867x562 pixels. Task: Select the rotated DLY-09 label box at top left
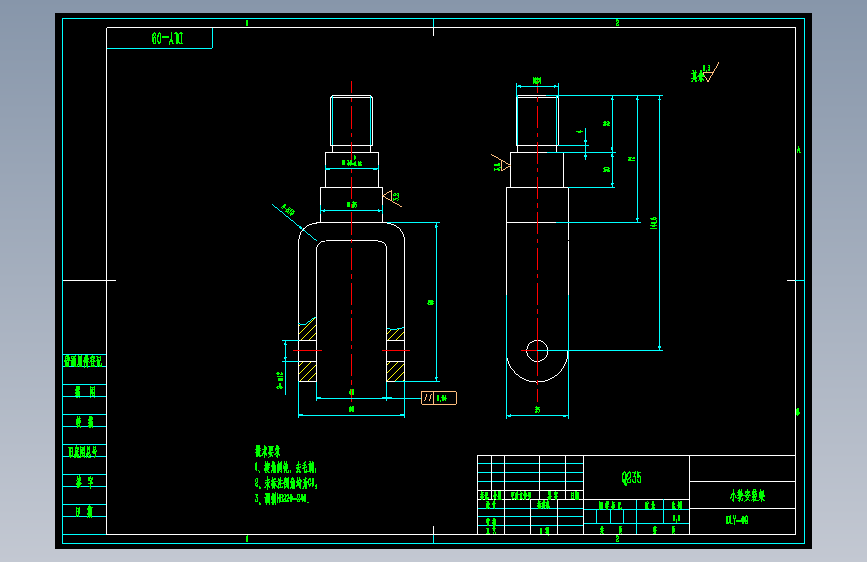point(159,38)
